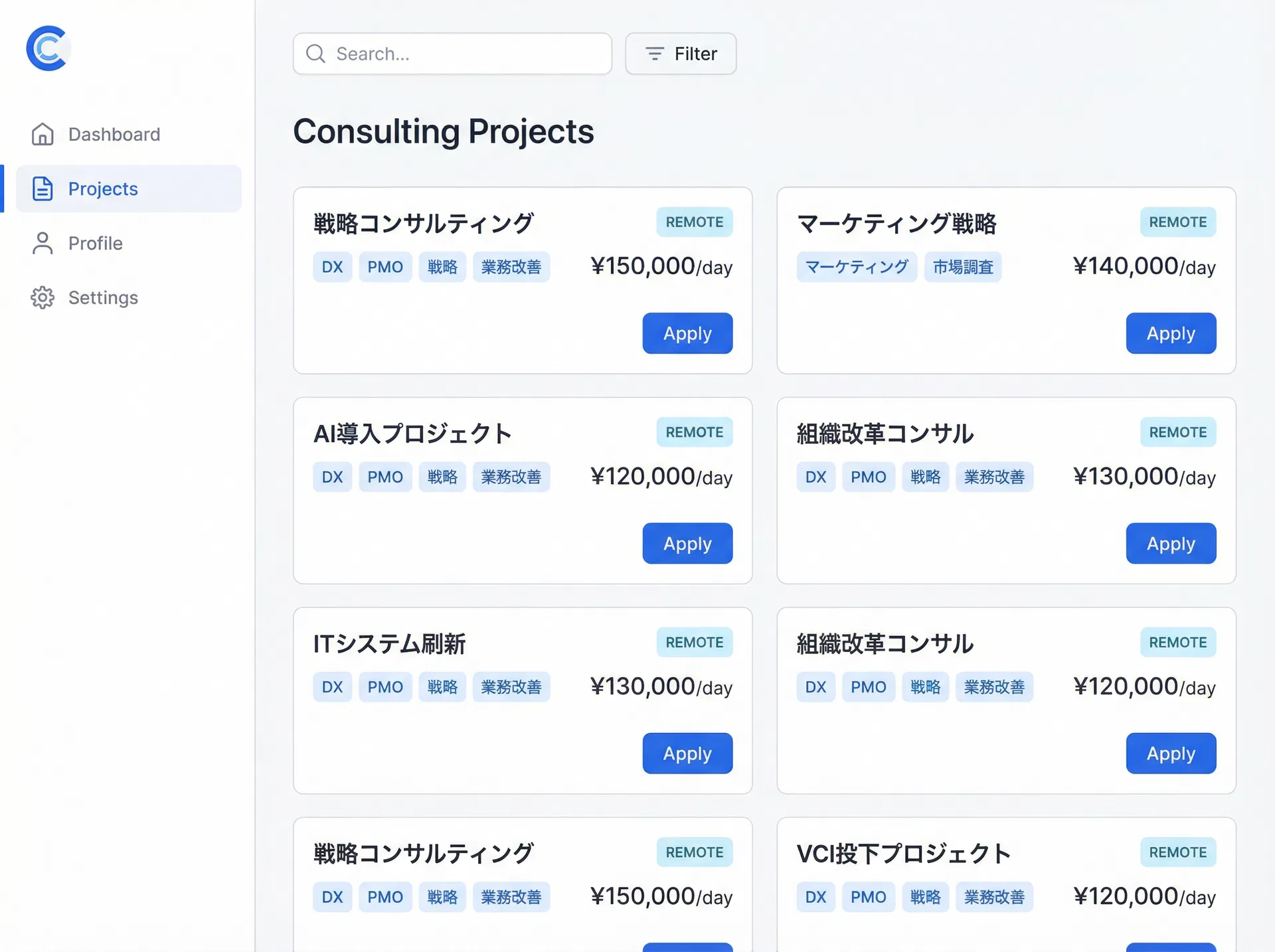Apply to AI導入プロジェクト
The width and height of the screenshot is (1275, 952).
[x=687, y=543]
